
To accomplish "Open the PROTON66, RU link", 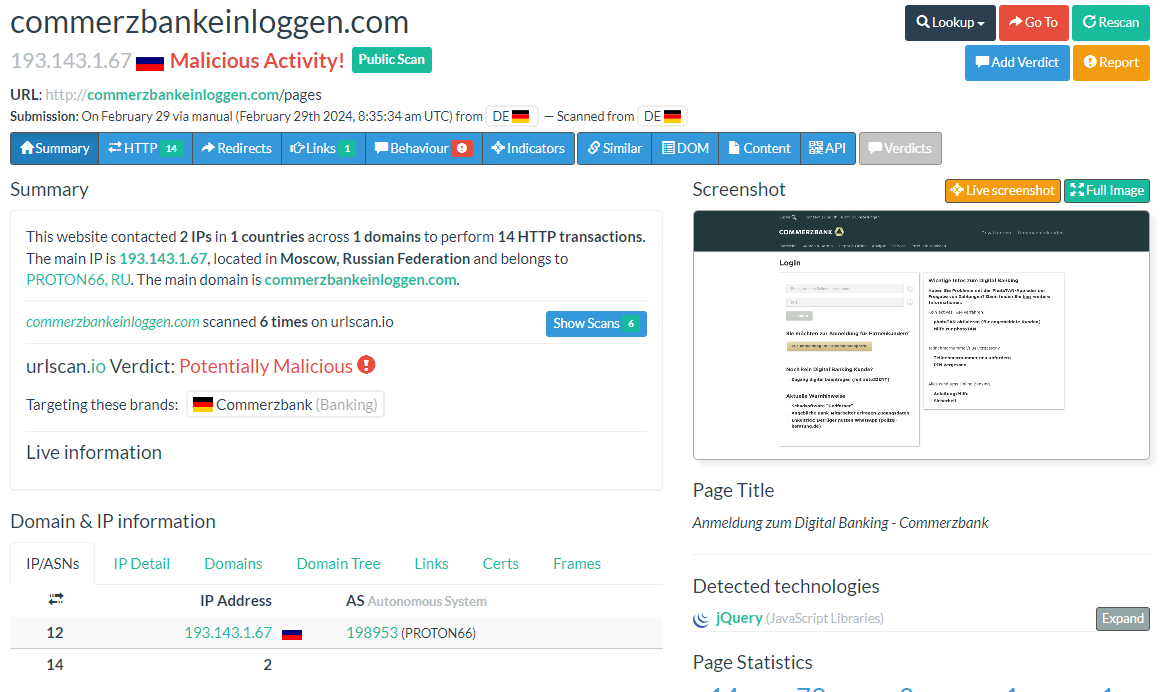I will point(78,279).
